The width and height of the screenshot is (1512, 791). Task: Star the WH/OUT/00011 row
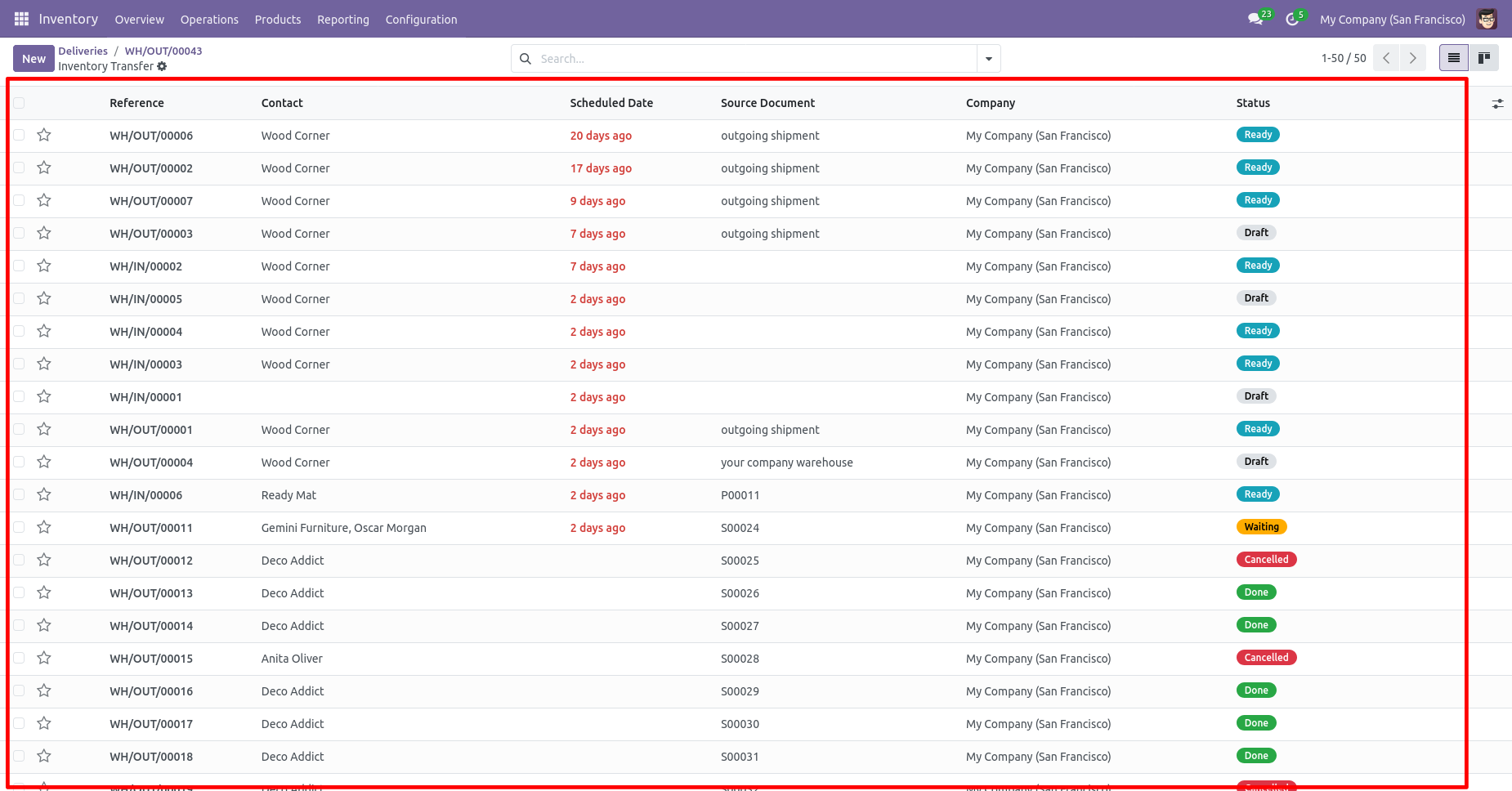pos(44,527)
